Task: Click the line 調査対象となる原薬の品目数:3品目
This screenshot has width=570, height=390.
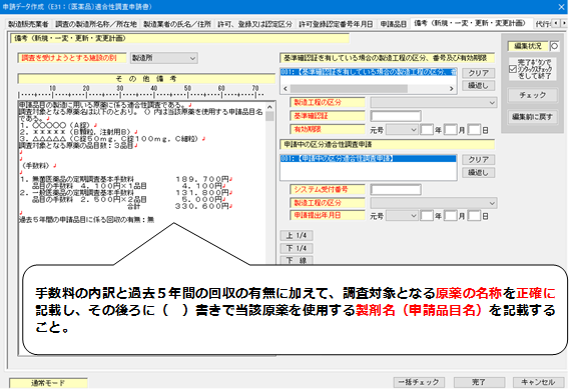Action: (76, 145)
